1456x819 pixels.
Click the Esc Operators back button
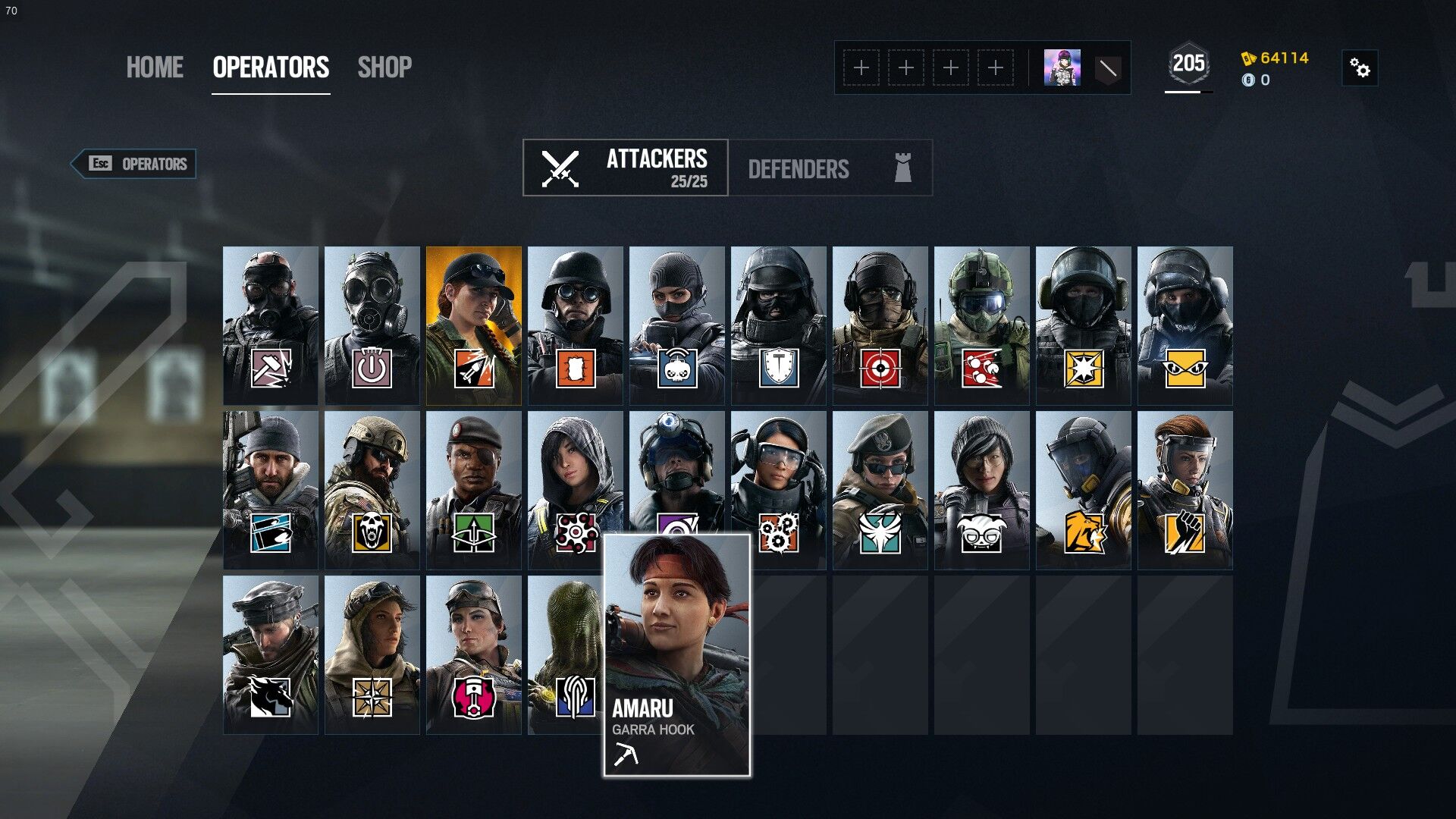[134, 164]
